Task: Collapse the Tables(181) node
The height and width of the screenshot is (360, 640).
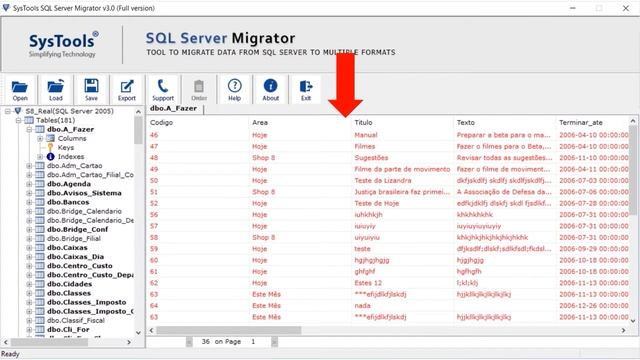Action: 18,120
